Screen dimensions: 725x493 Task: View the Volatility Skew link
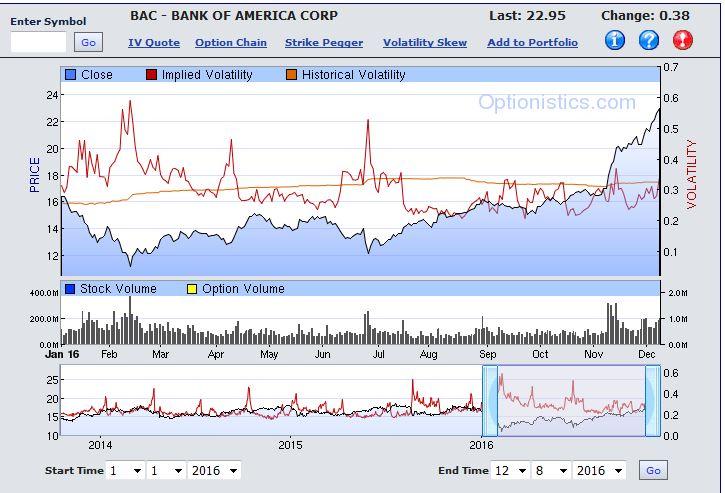425,43
